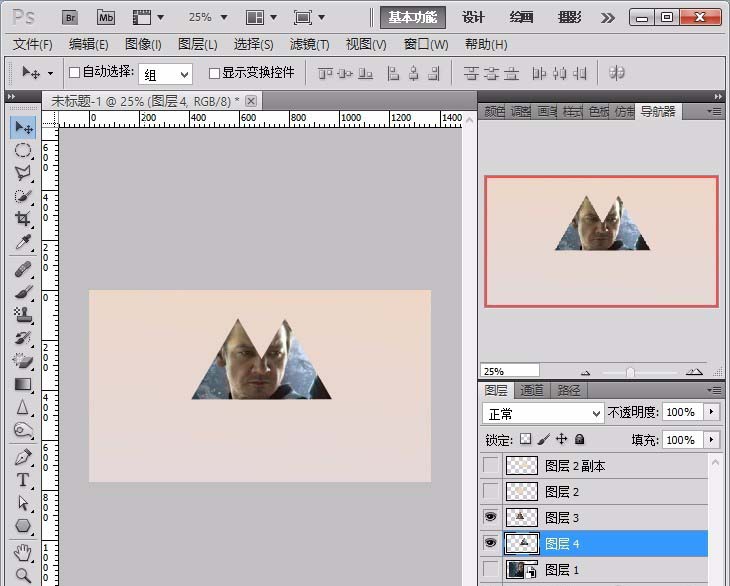Open the 滤镜(T) menu

[309, 44]
